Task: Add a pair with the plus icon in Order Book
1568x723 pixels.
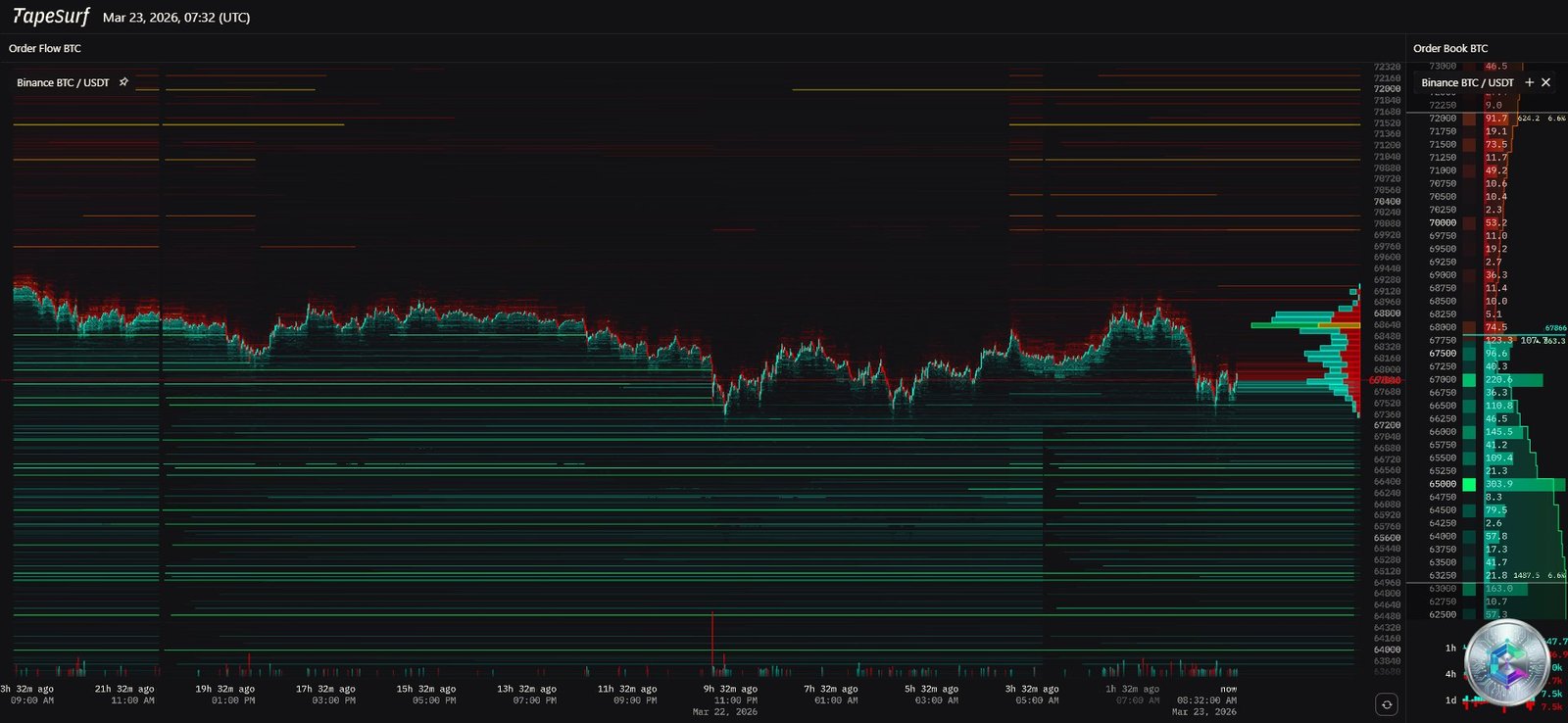Action: tap(1529, 82)
